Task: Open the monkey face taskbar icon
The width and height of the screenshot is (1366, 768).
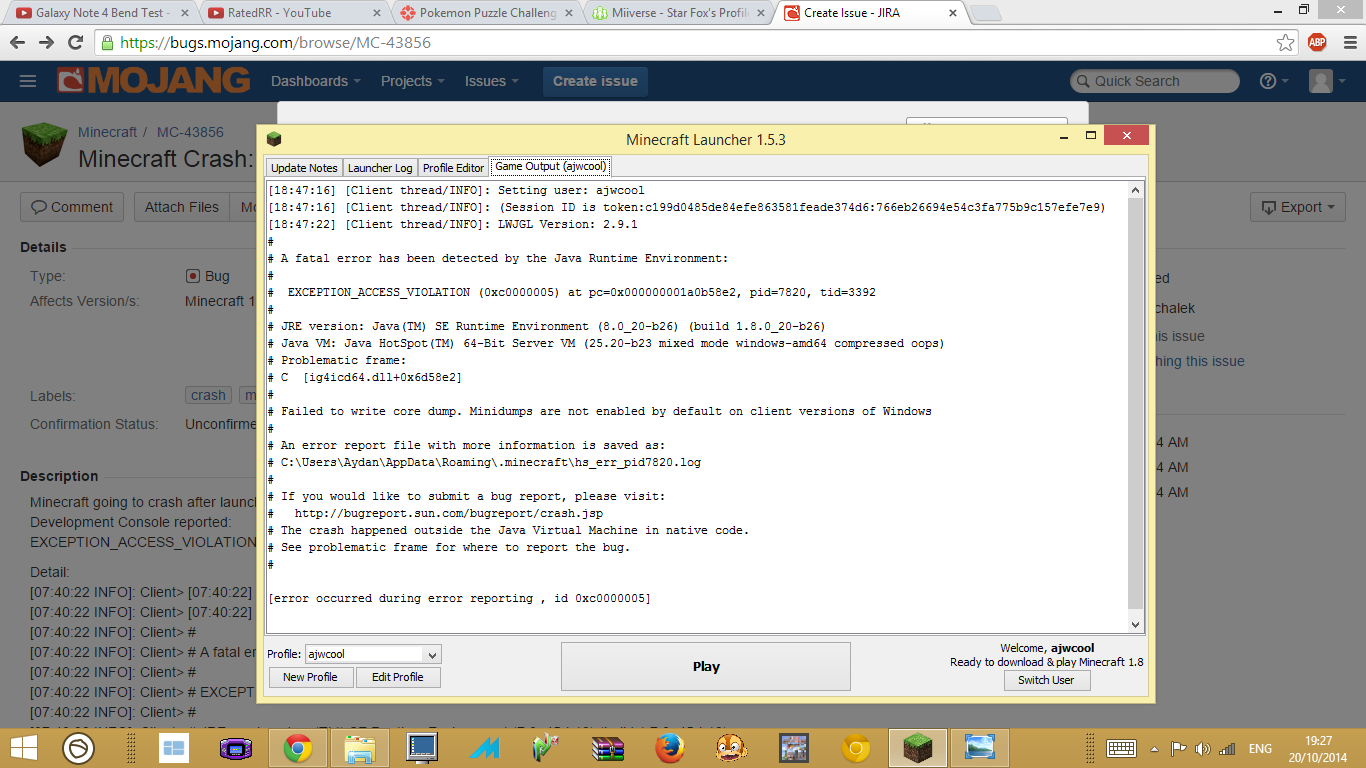Action: coord(732,748)
